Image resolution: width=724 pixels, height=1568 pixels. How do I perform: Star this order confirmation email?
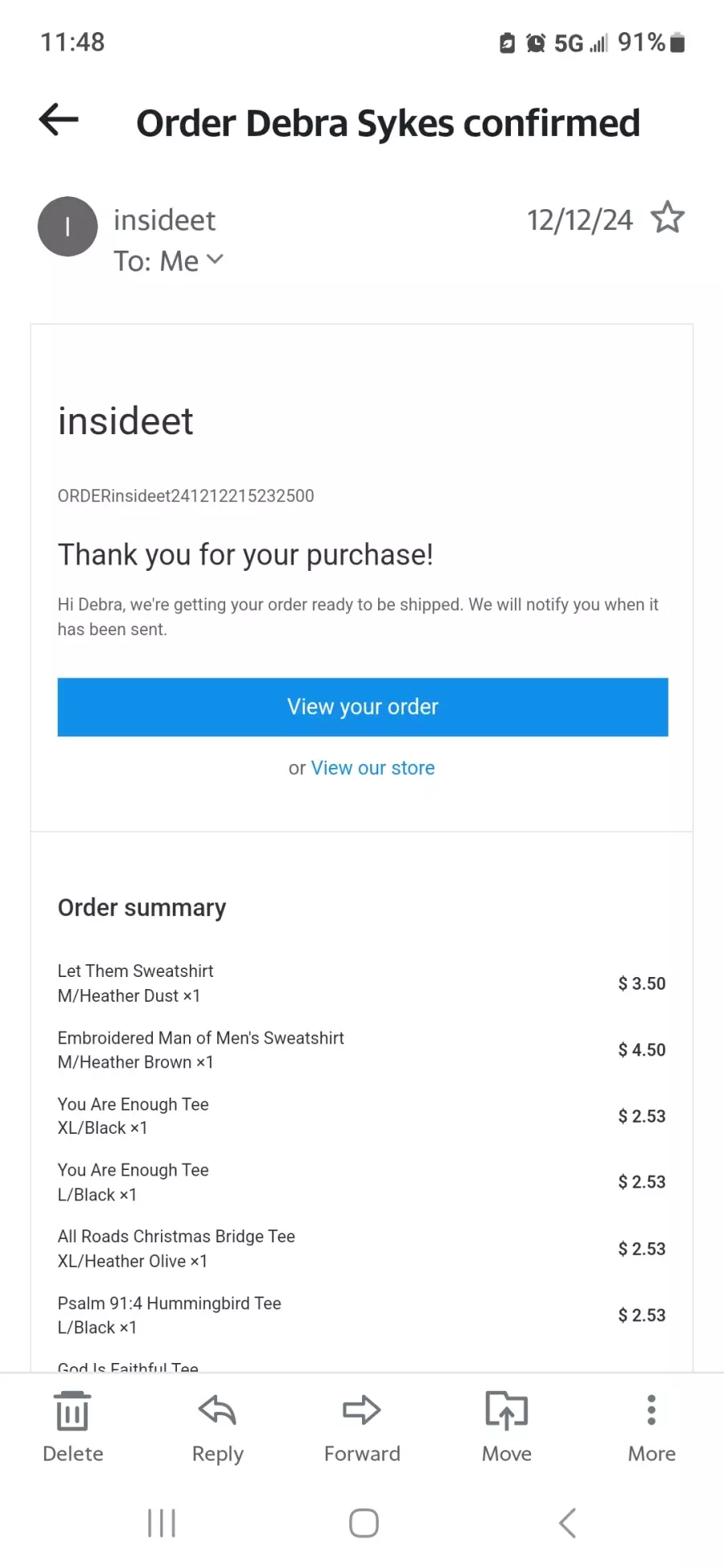[667, 218]
